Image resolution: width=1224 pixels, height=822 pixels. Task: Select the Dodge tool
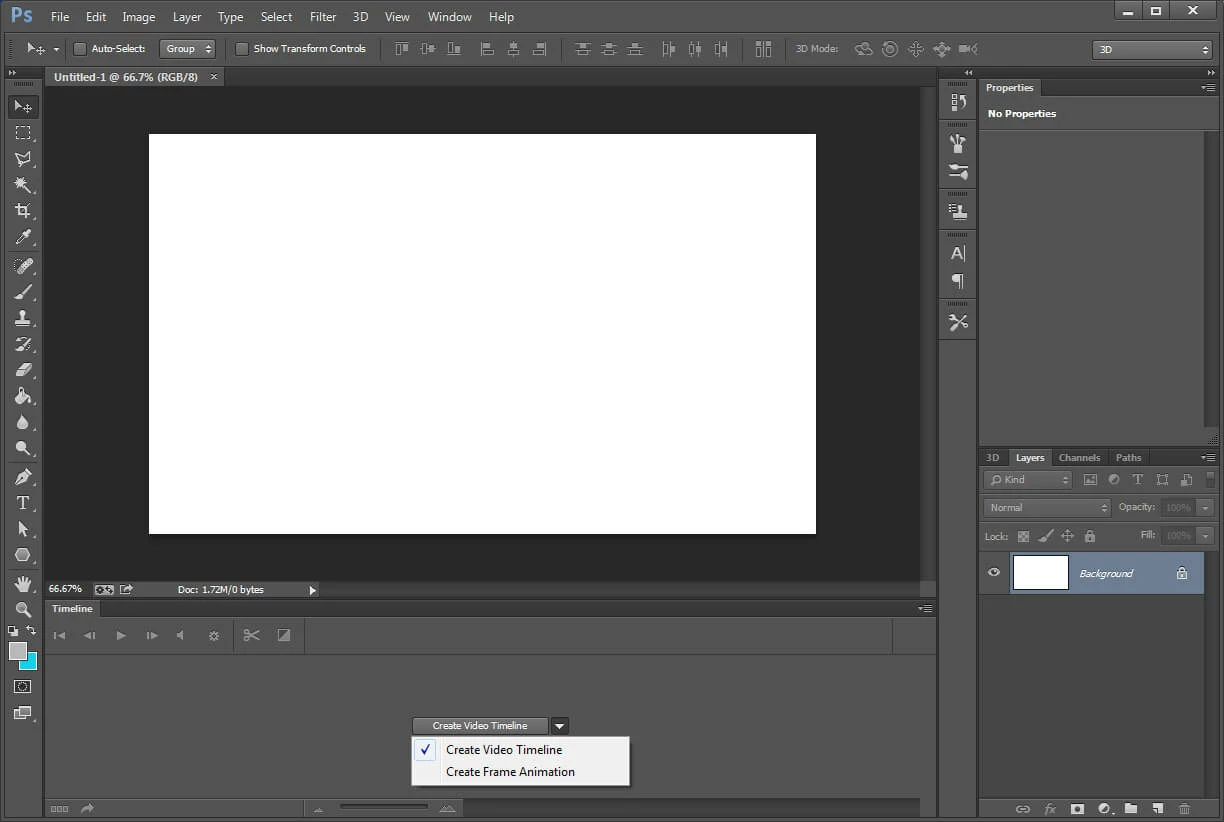pos(23,448)
